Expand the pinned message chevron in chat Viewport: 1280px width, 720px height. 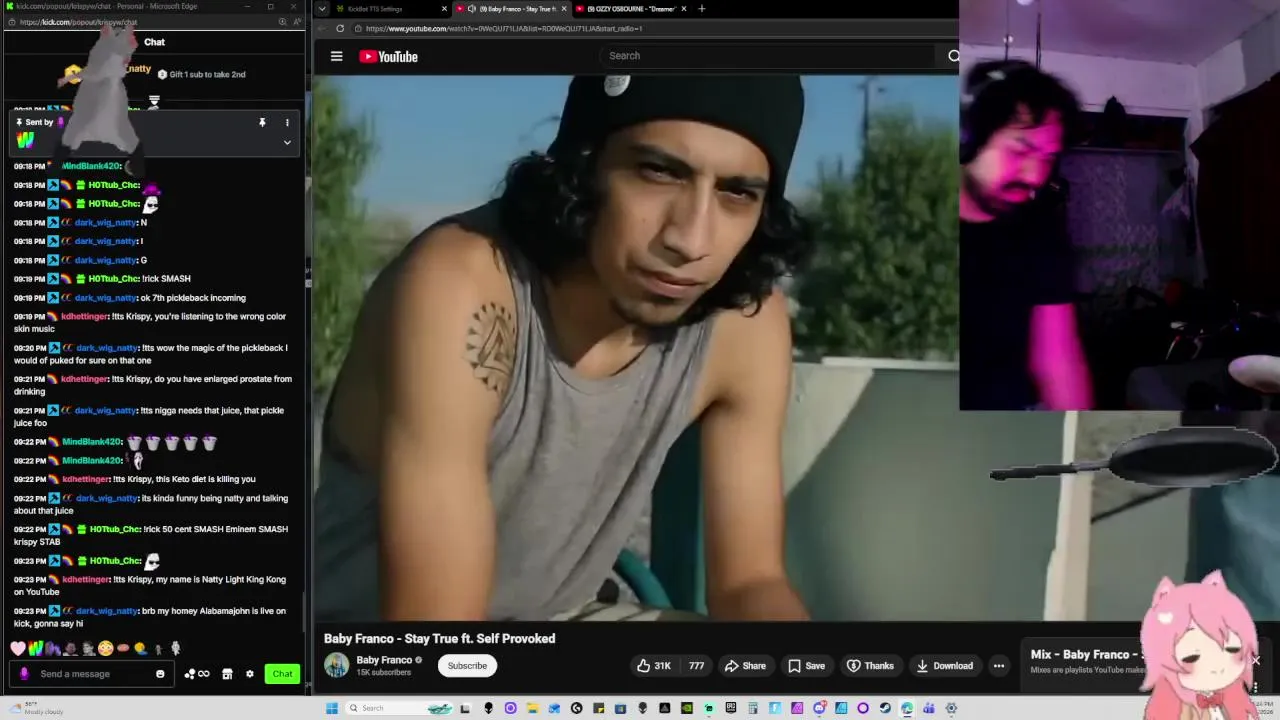tap(287, 142)
